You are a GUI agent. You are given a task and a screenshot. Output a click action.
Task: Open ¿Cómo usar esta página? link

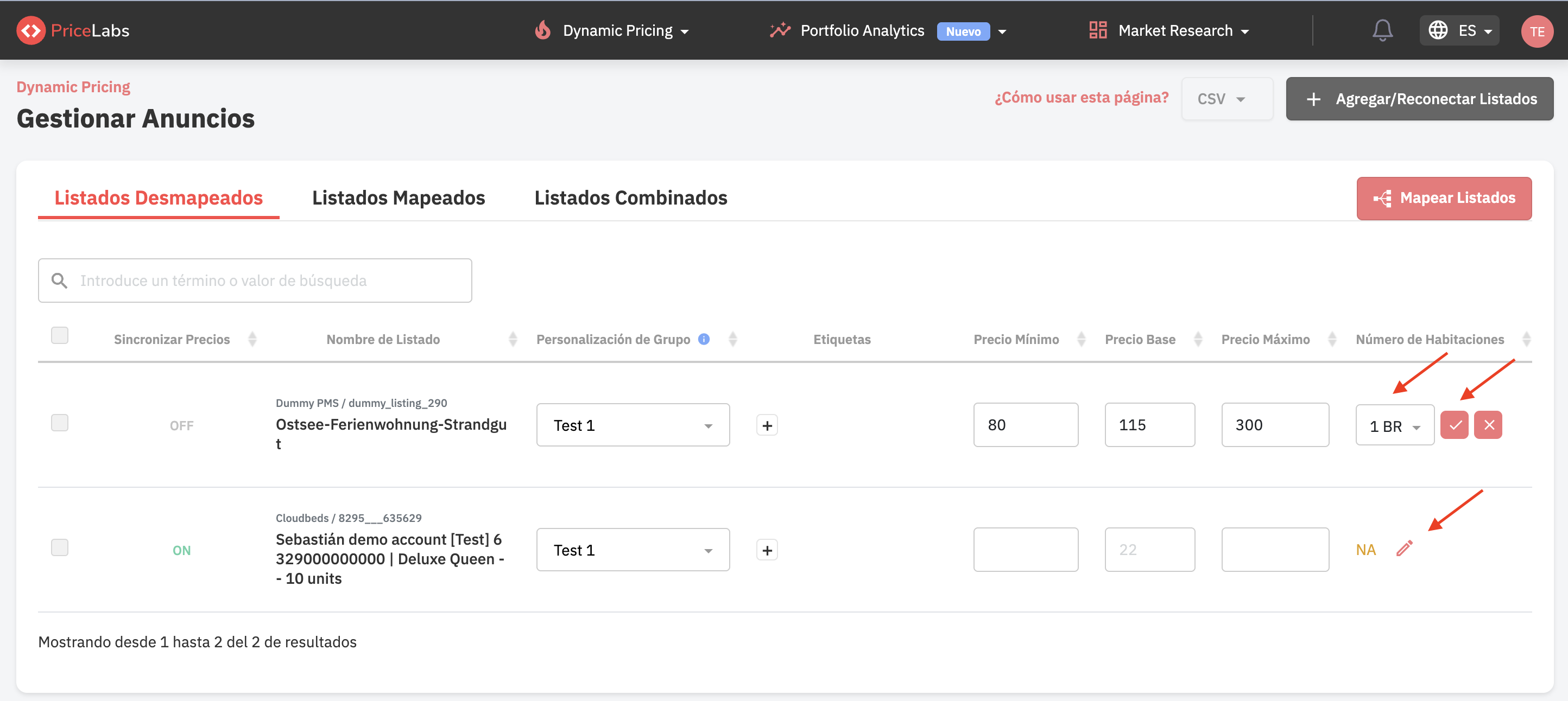[x=1081, y=97]
